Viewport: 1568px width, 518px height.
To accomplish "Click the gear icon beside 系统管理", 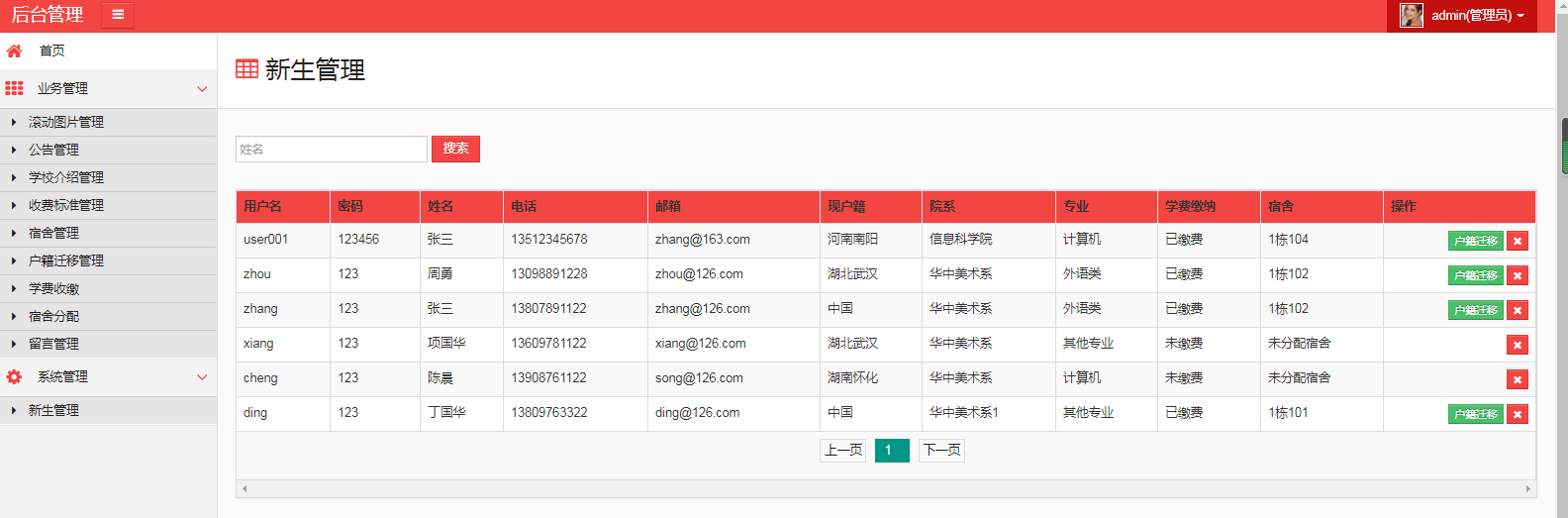I will click(14, 377).
